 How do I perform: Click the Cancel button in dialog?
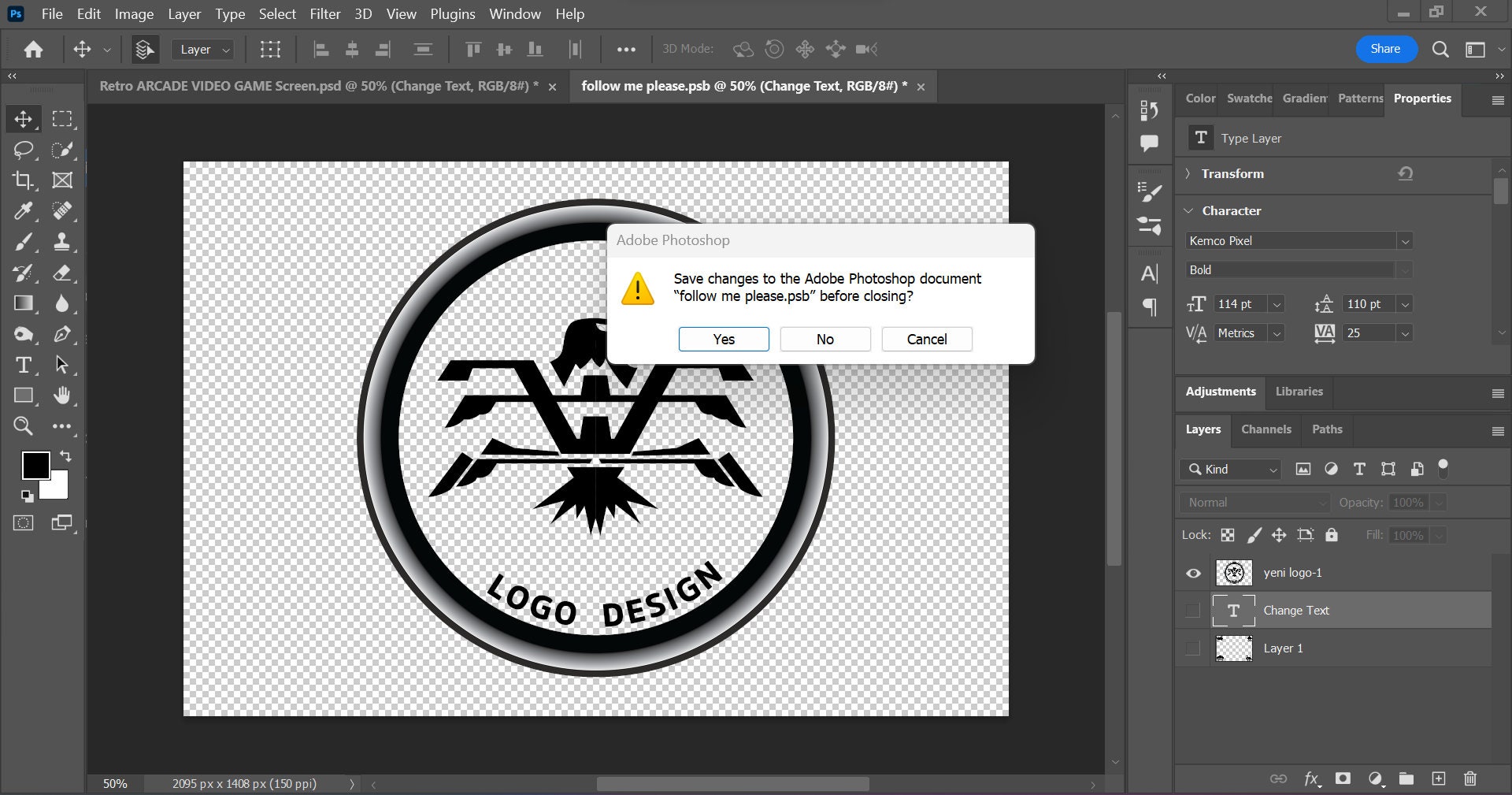pyautogui.click(x=927, y=339)
